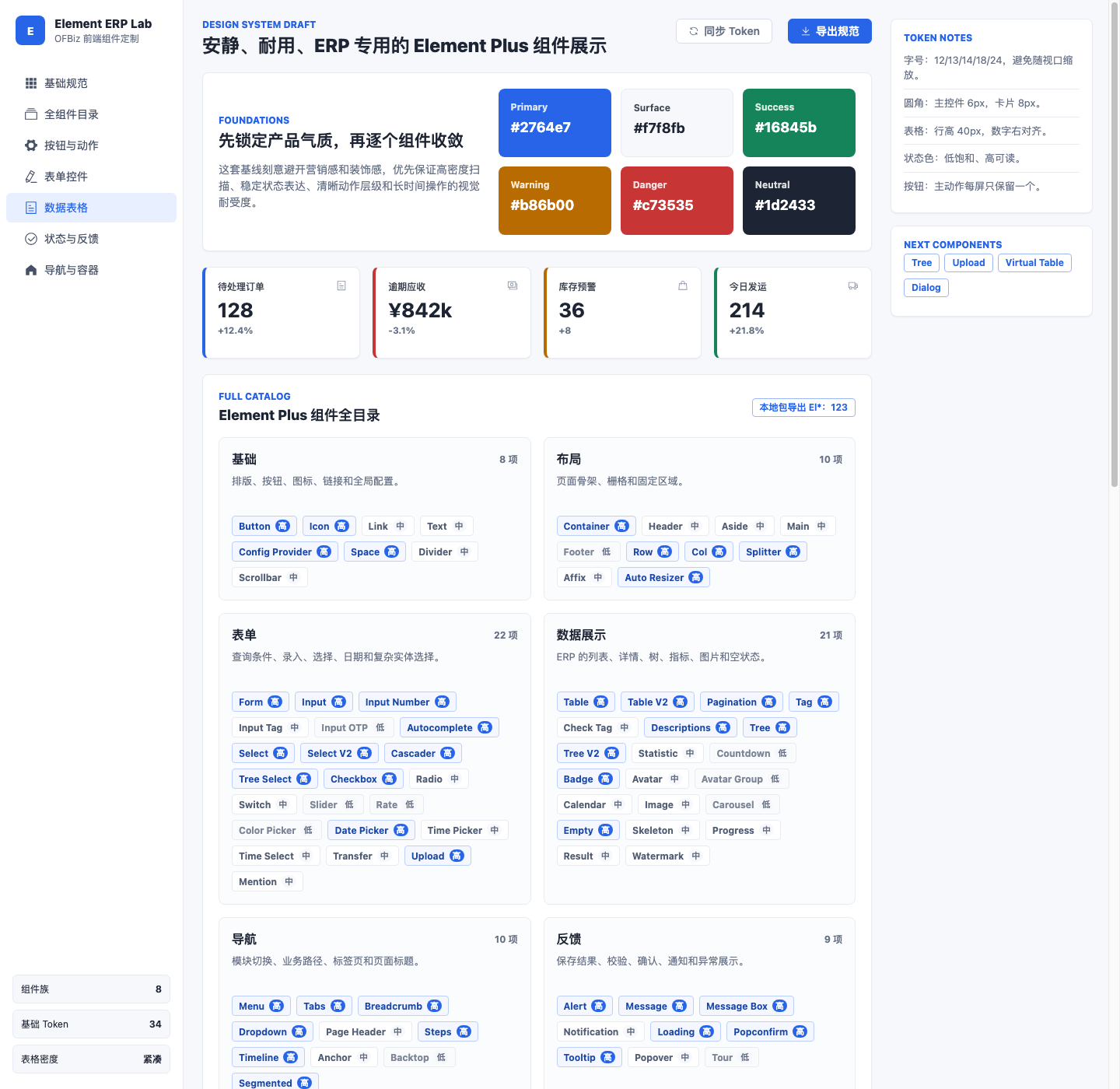The width and height of the screenshot is (1120, 1089).
Task: Click the checkmark circle icon beside 状态与反馈
Action: coord(31,239)
